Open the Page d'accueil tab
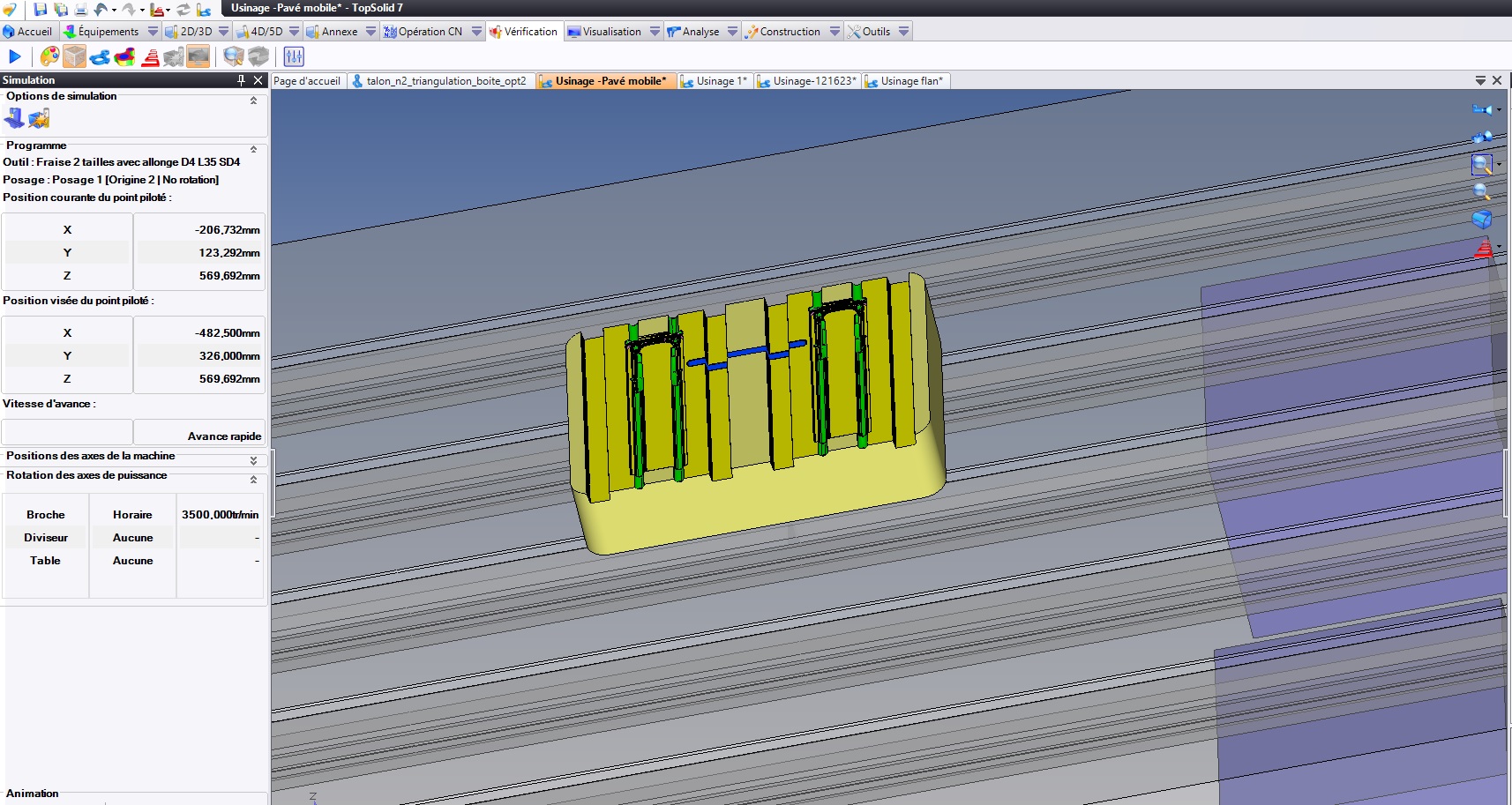Image resolution: width=1512 pixels, height=805 pixels. tap(307, 81)
